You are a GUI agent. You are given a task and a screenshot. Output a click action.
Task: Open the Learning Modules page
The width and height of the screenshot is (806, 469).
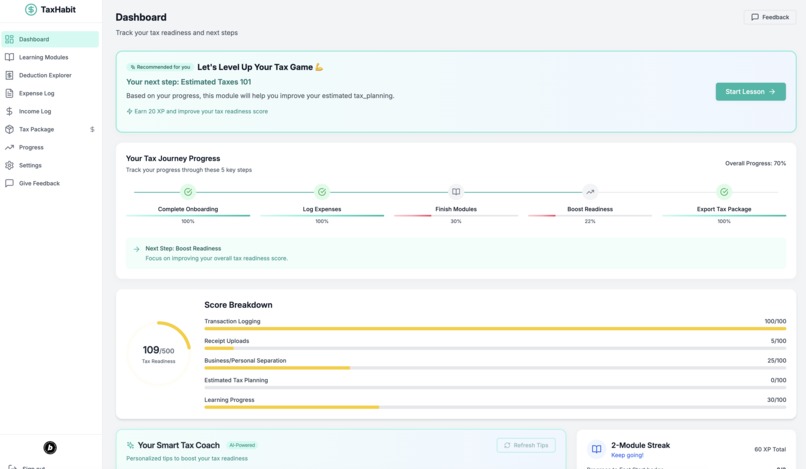50,57
